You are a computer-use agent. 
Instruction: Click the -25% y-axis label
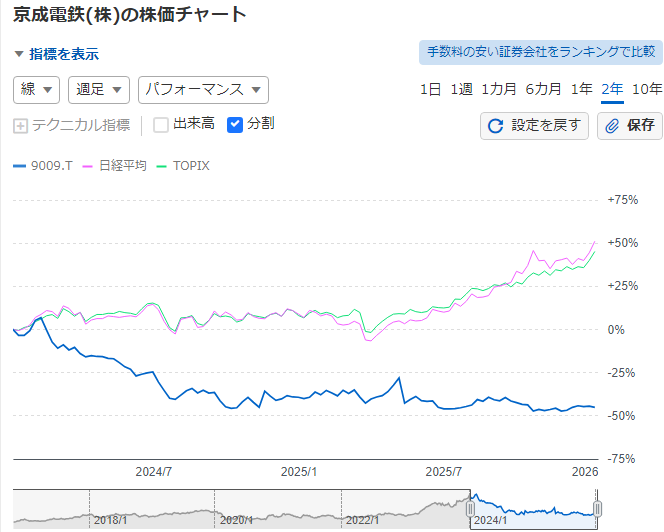click(x=621, y=373)
